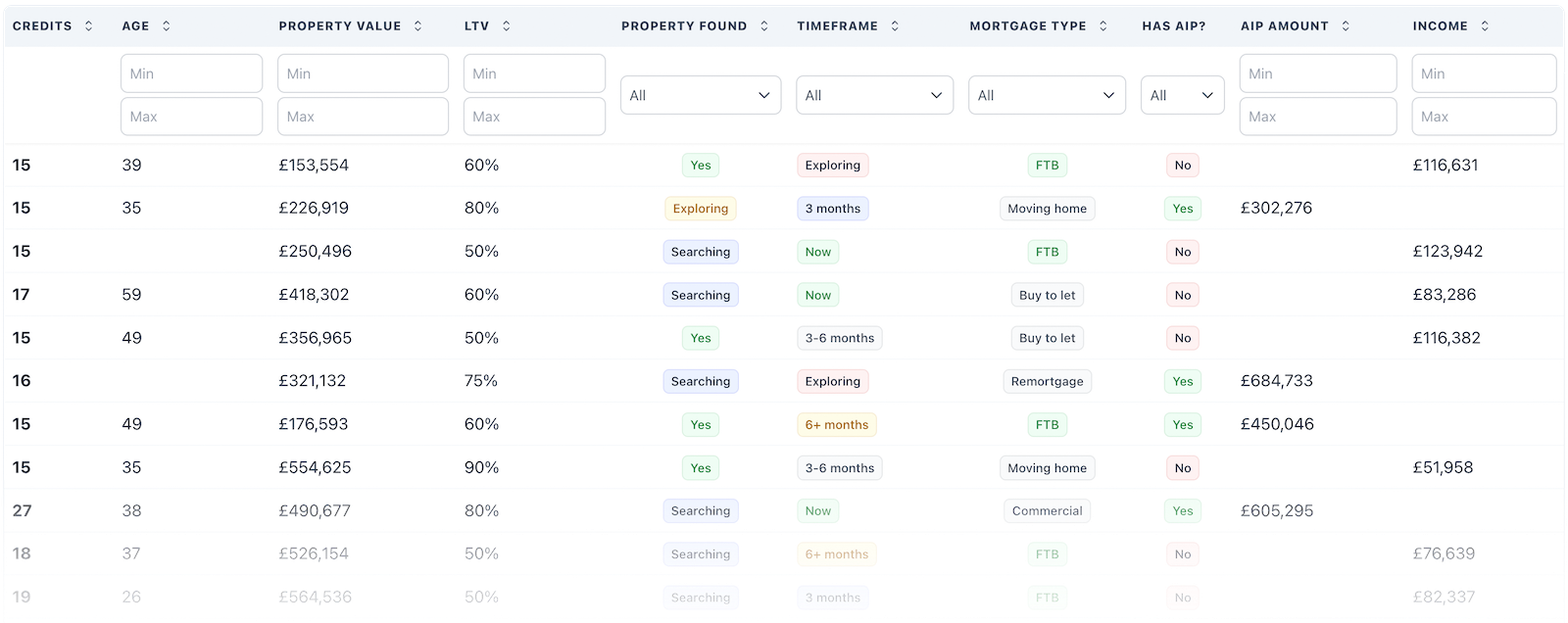The height and width of the screenshot is (623, 1568).
Task: Click the Min input under AGE
Action: pos(191,72)
